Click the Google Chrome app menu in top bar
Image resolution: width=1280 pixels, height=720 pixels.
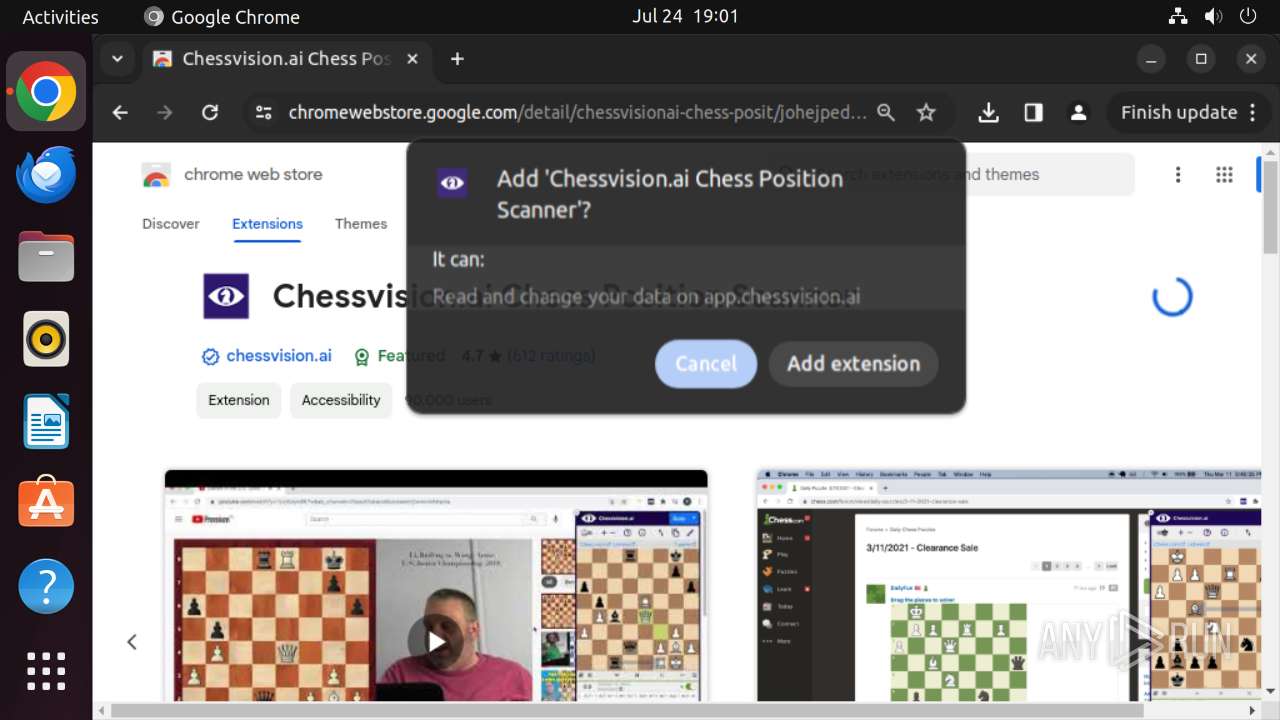222,17
